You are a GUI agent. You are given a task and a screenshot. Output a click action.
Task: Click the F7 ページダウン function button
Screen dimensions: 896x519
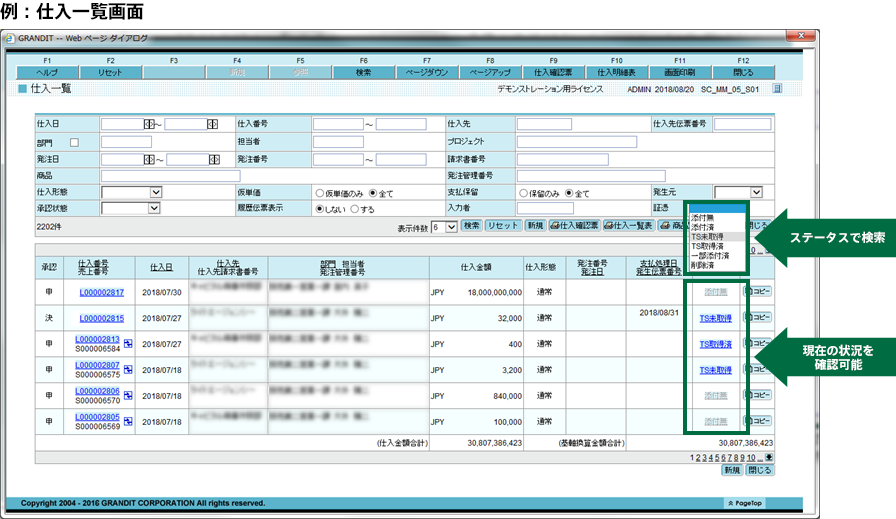click(x=427, y=73)
